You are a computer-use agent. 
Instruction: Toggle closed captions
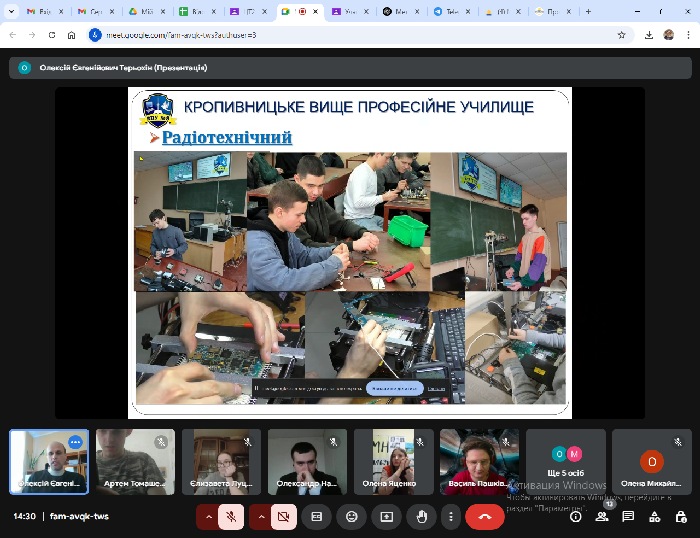click(317, 516)
